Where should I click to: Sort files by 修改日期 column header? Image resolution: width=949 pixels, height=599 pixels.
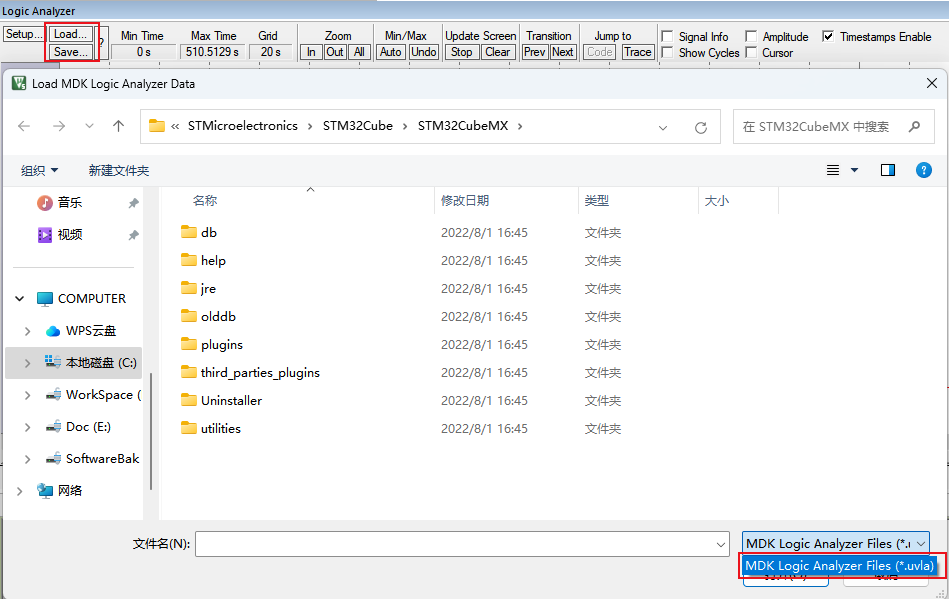465,200
